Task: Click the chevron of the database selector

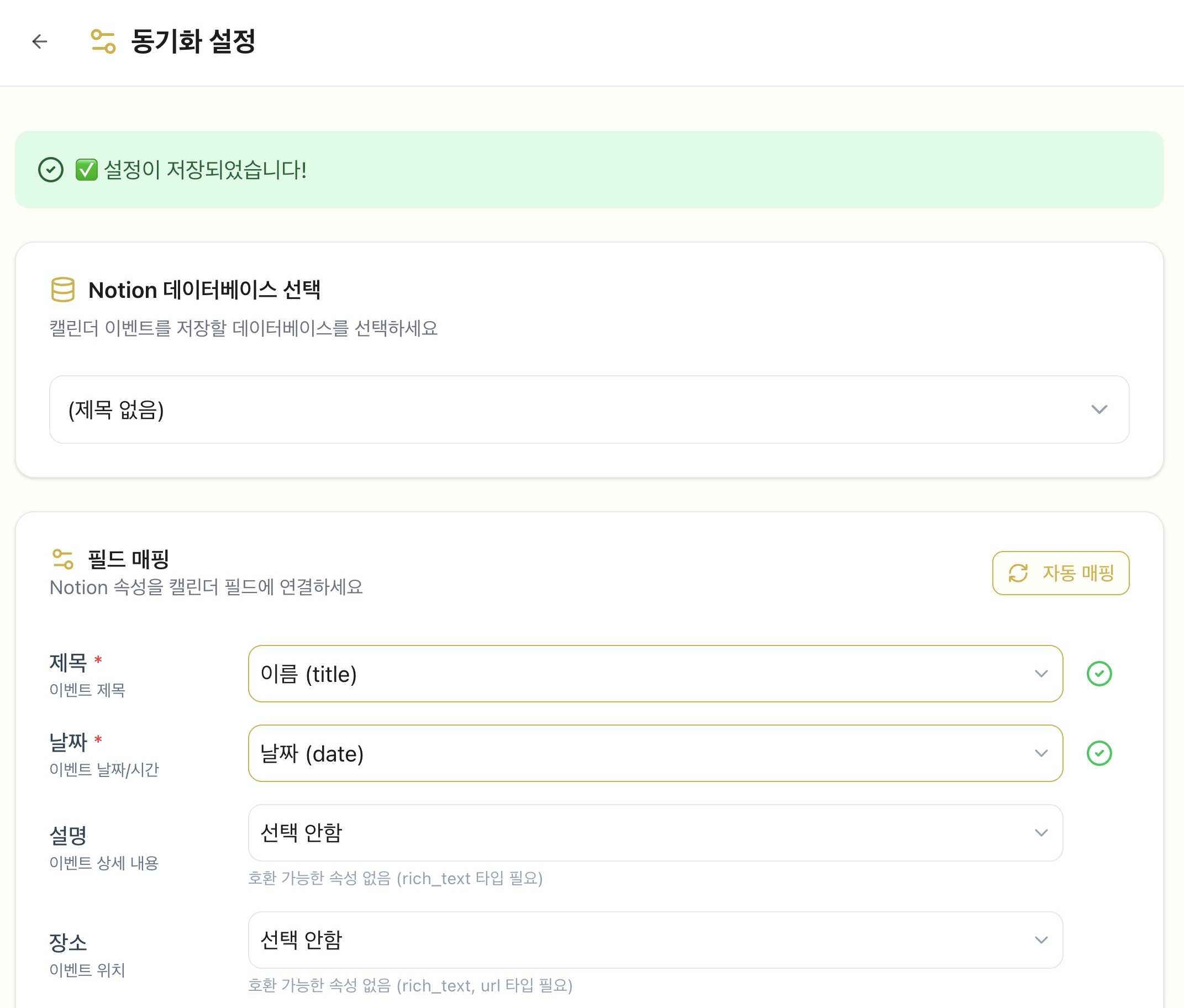Action: point(1099,409)
